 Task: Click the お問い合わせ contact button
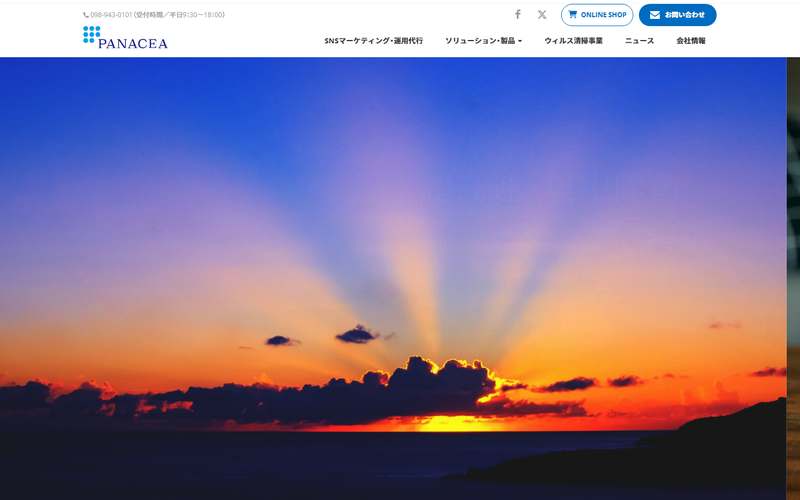(x=678, y=15)
